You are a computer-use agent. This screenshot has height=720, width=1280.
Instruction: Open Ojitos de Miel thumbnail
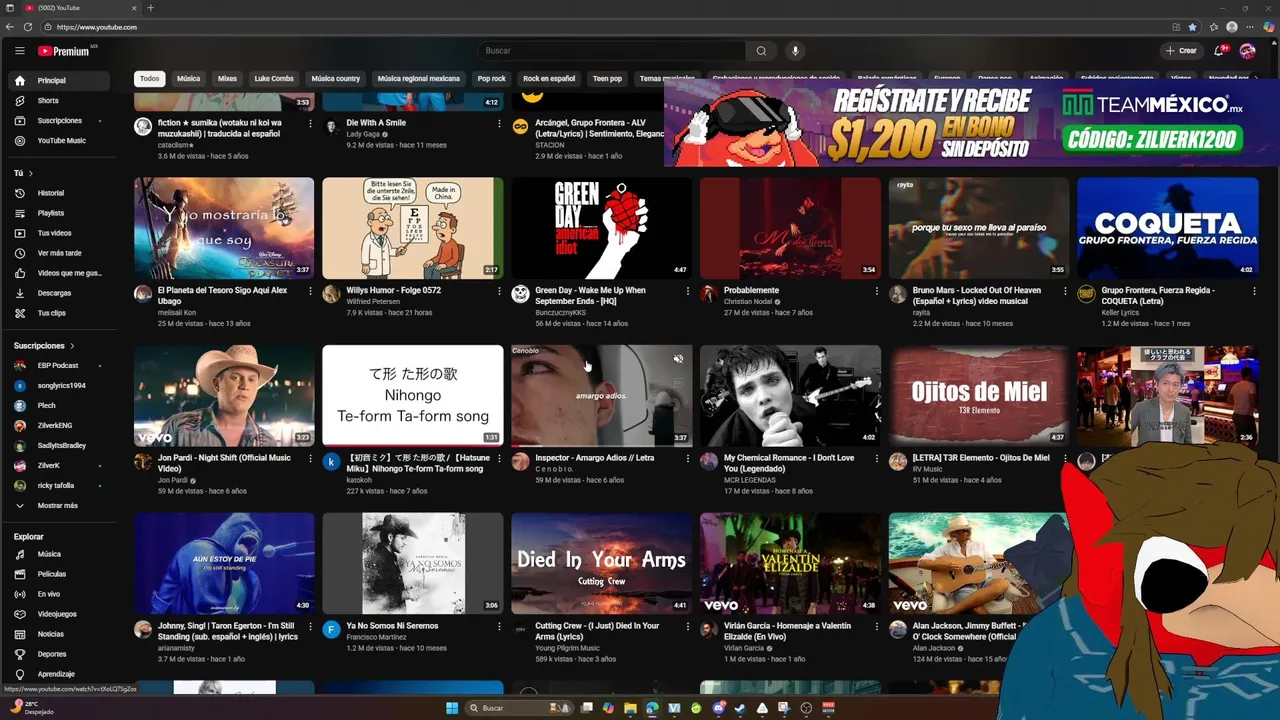pyautogui.click(x=979, y=396)
